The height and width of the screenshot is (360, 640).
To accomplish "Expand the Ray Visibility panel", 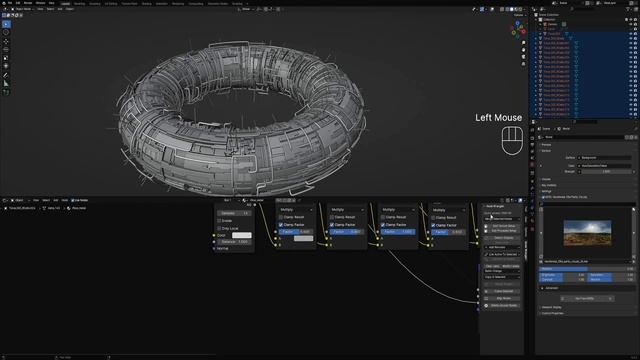I will click(549, 185).
